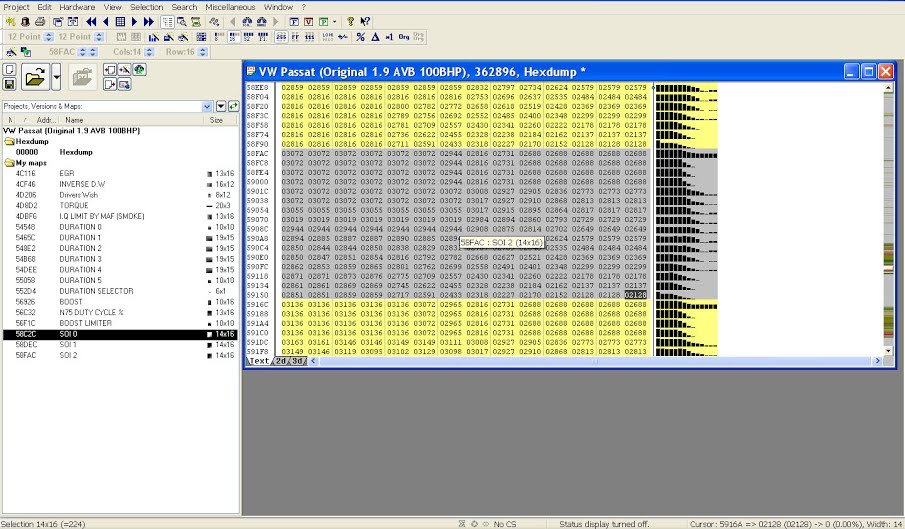Toggle the Org original values button
The width and height of the screenshot is (905, 529).
tap(403, 37)
